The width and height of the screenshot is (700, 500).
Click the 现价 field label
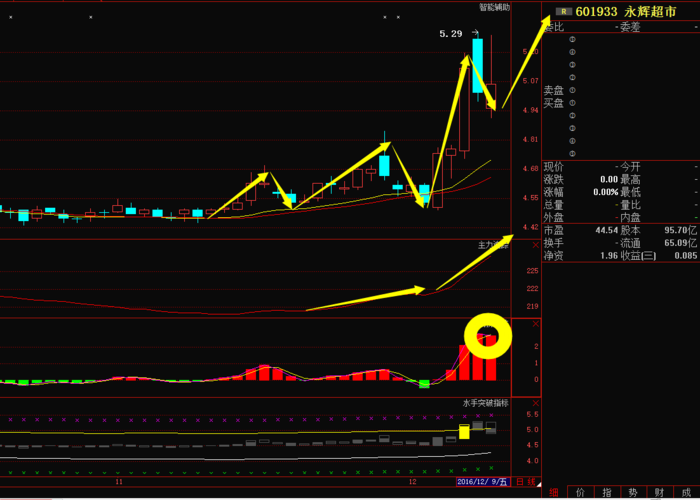554,167
